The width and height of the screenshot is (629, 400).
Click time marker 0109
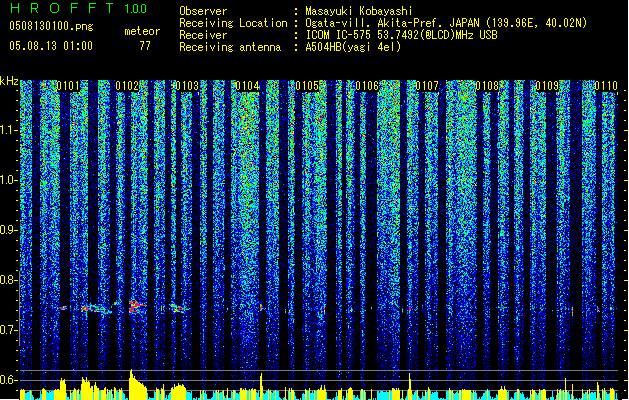[547, 86]
